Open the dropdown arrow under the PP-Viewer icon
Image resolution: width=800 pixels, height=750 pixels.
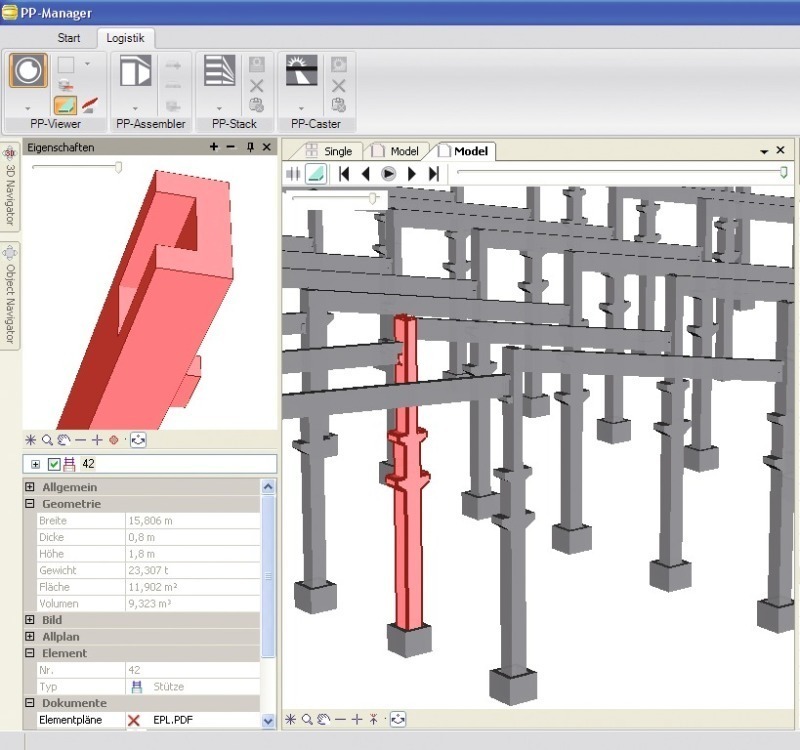click(28, 108)
